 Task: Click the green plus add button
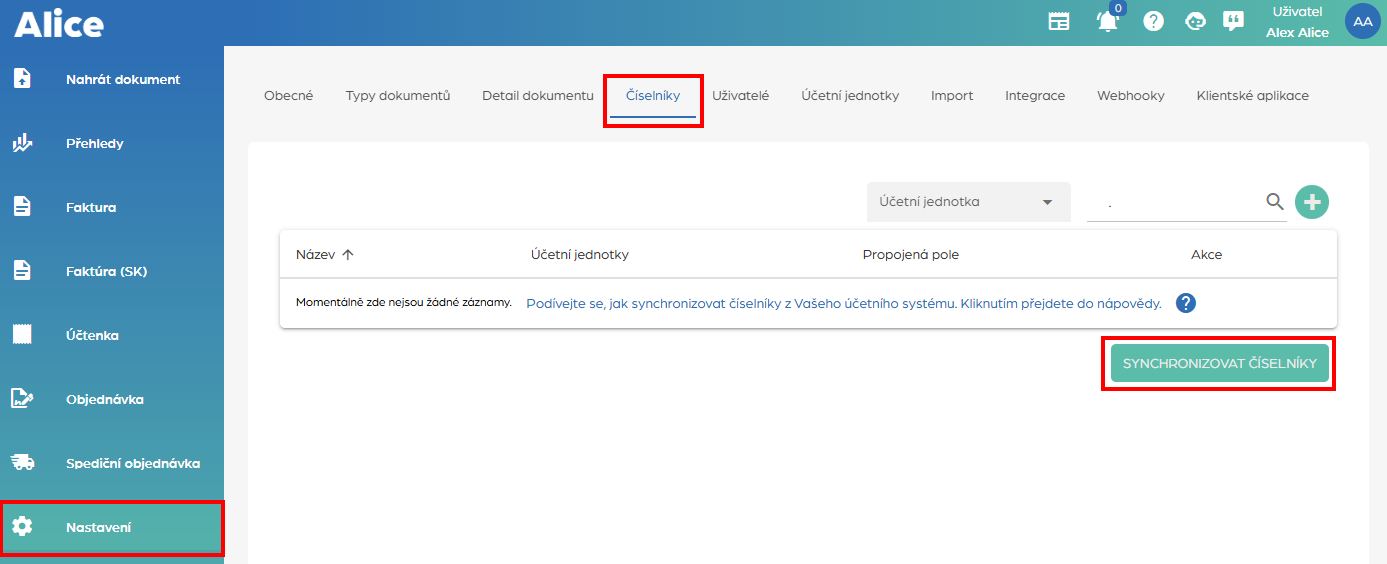tap(1312, 202)
